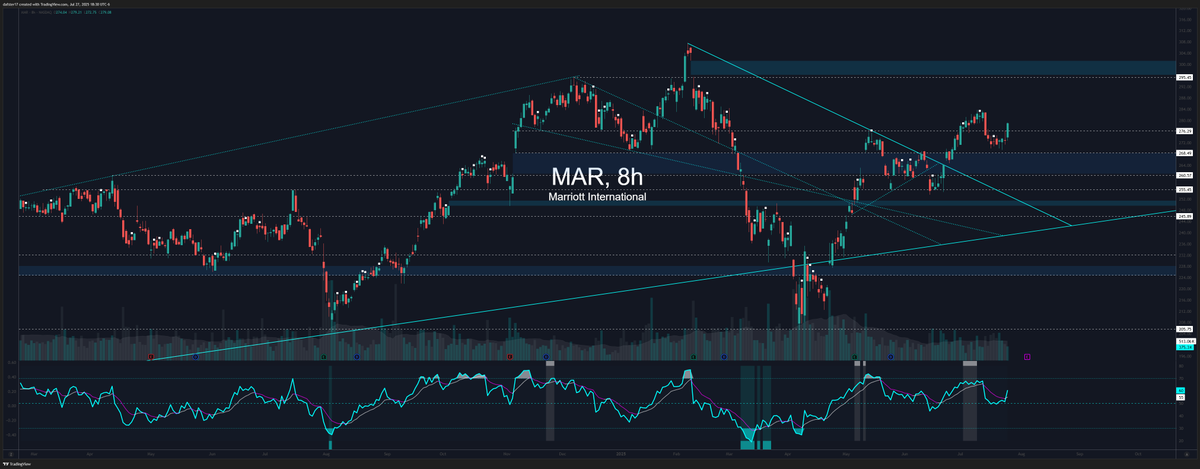Click the RSI value label 55

pos(1181,397)
